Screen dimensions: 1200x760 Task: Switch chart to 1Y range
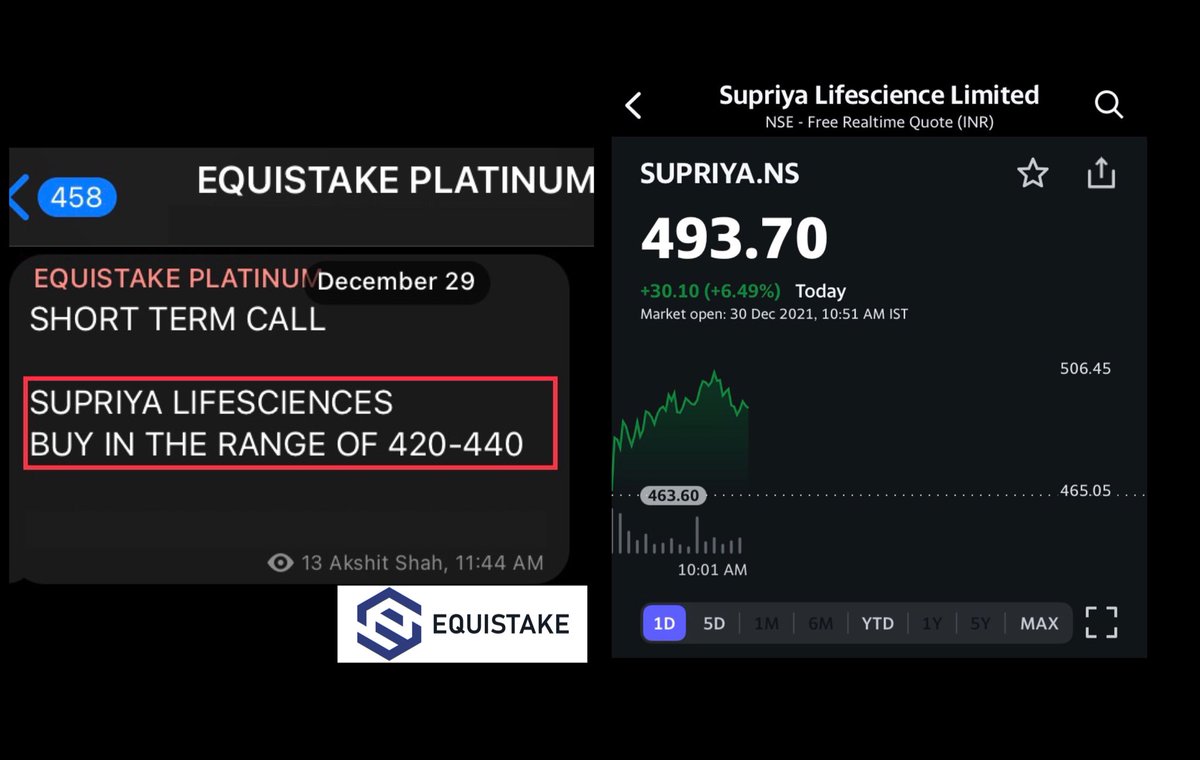click(x=932, y=623)
